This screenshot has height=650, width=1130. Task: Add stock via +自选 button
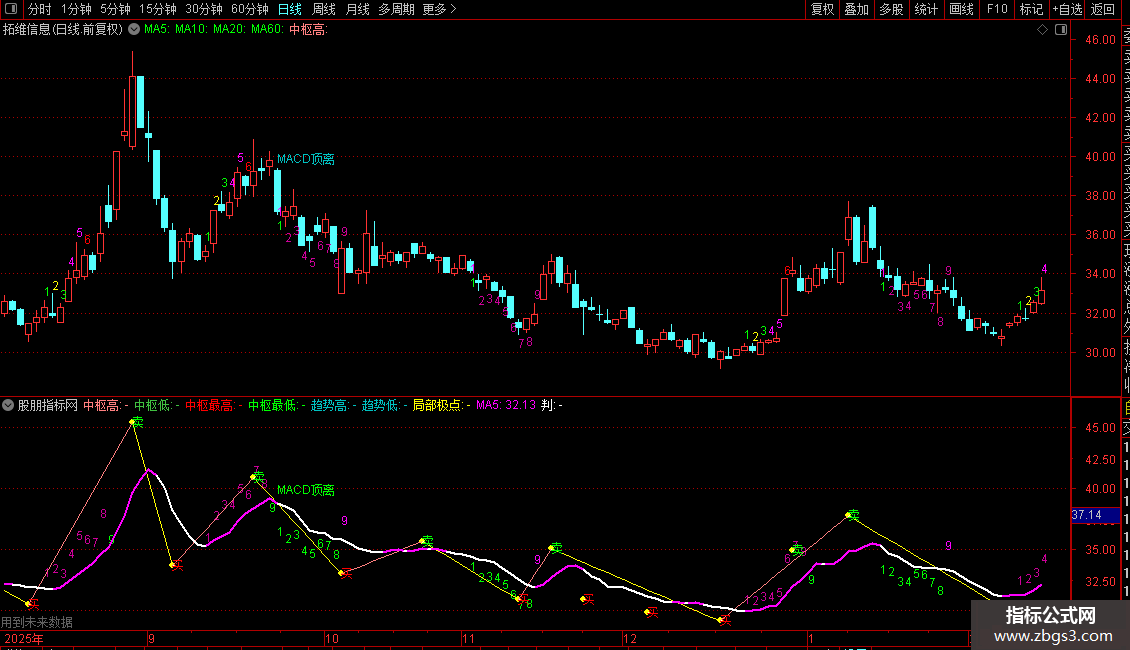click(1067, 9)
